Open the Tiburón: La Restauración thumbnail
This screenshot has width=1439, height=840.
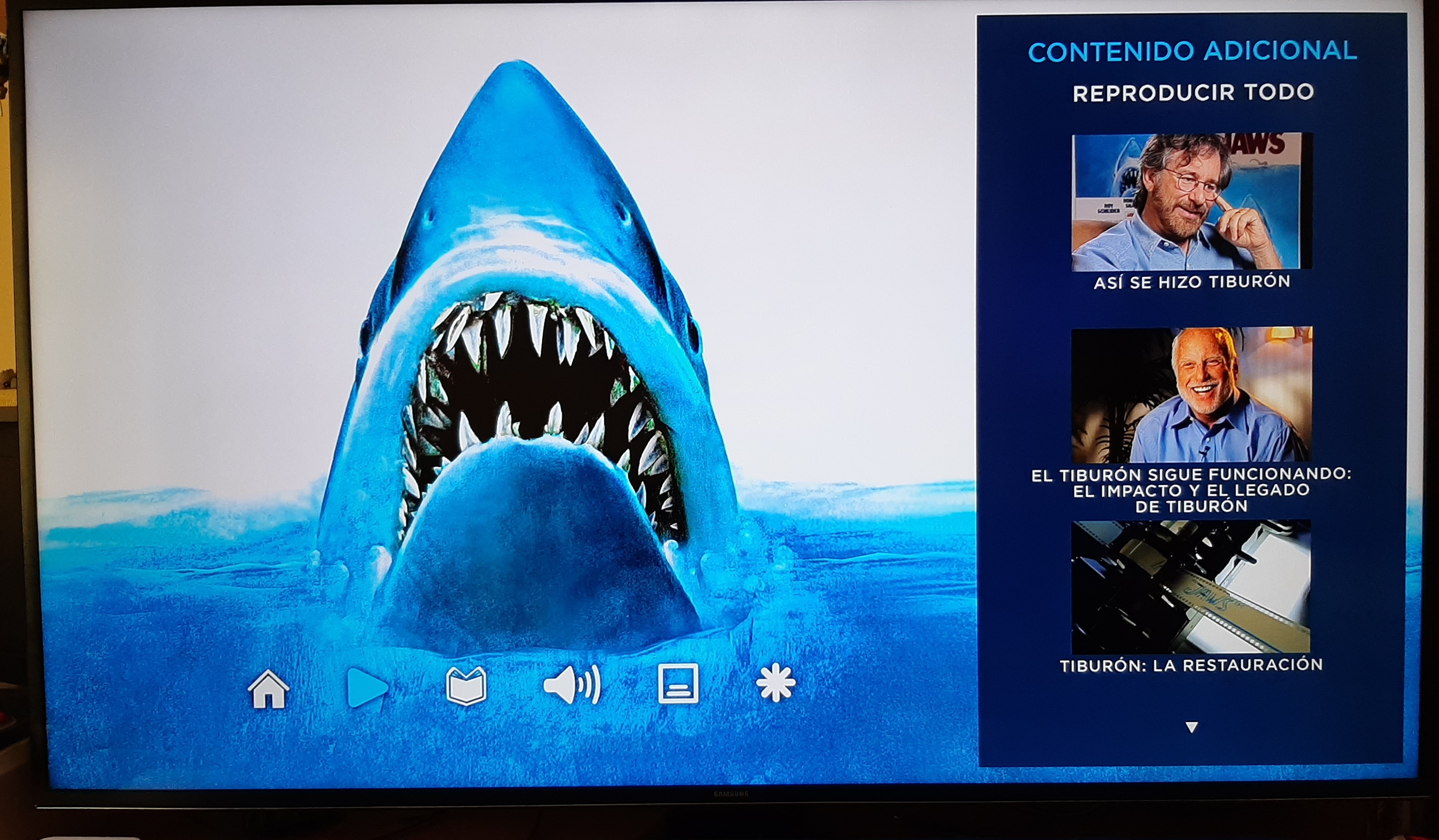[1191, 587]
